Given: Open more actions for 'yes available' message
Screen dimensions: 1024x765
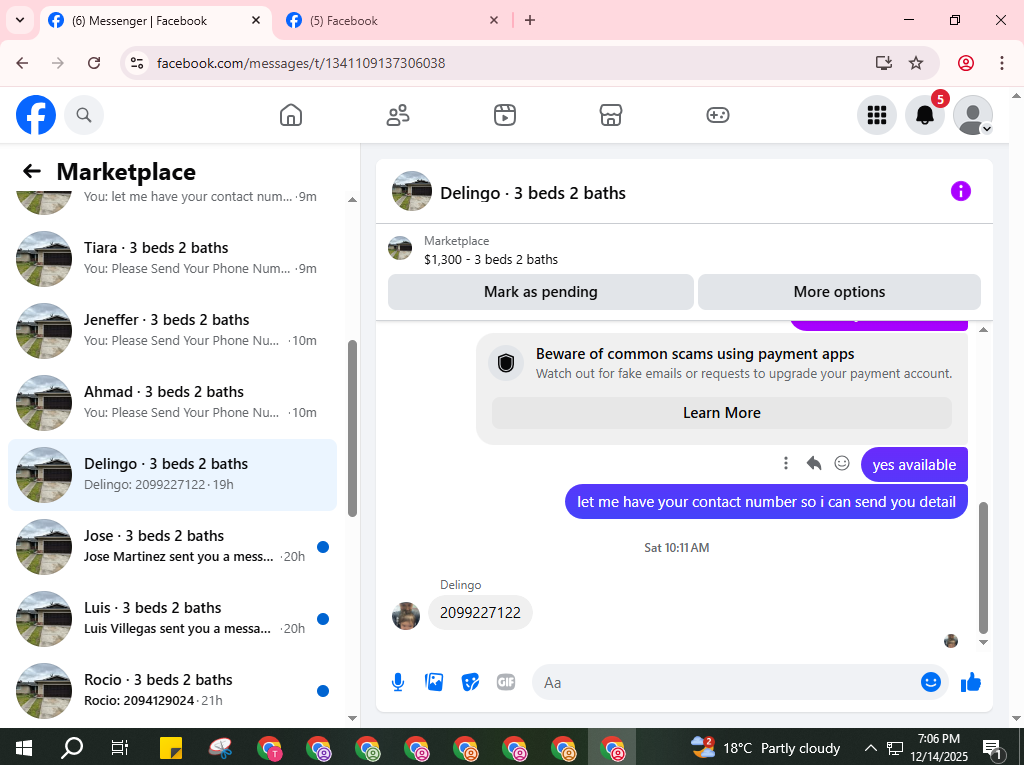Looking at the screenshot, I should (786, 463).
